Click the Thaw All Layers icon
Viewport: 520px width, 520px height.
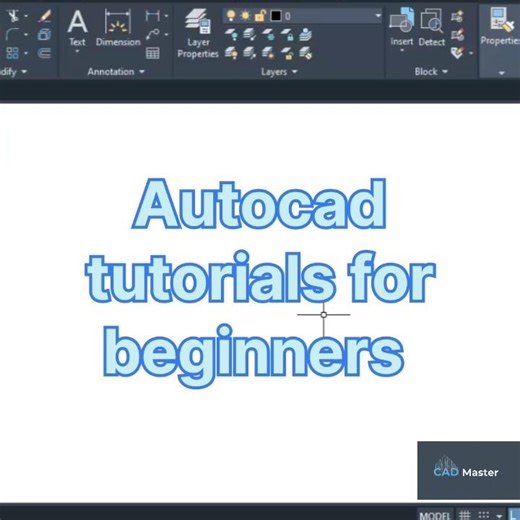pyautogui.click(x=268, y=53)
